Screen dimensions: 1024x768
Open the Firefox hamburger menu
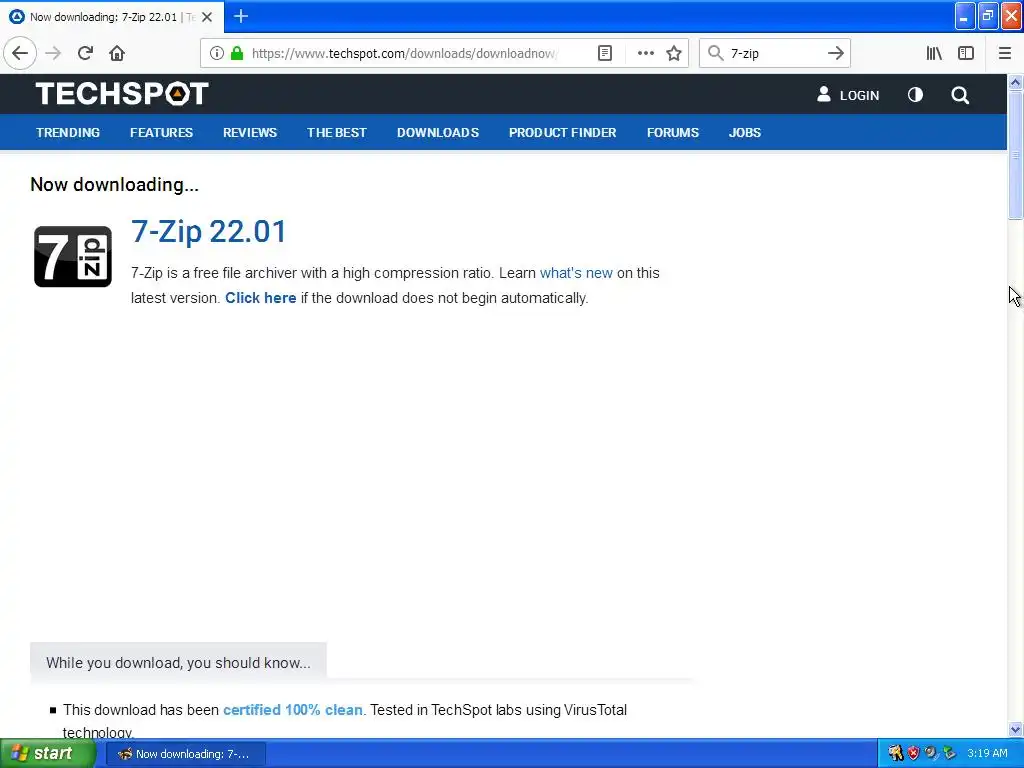1004,54
